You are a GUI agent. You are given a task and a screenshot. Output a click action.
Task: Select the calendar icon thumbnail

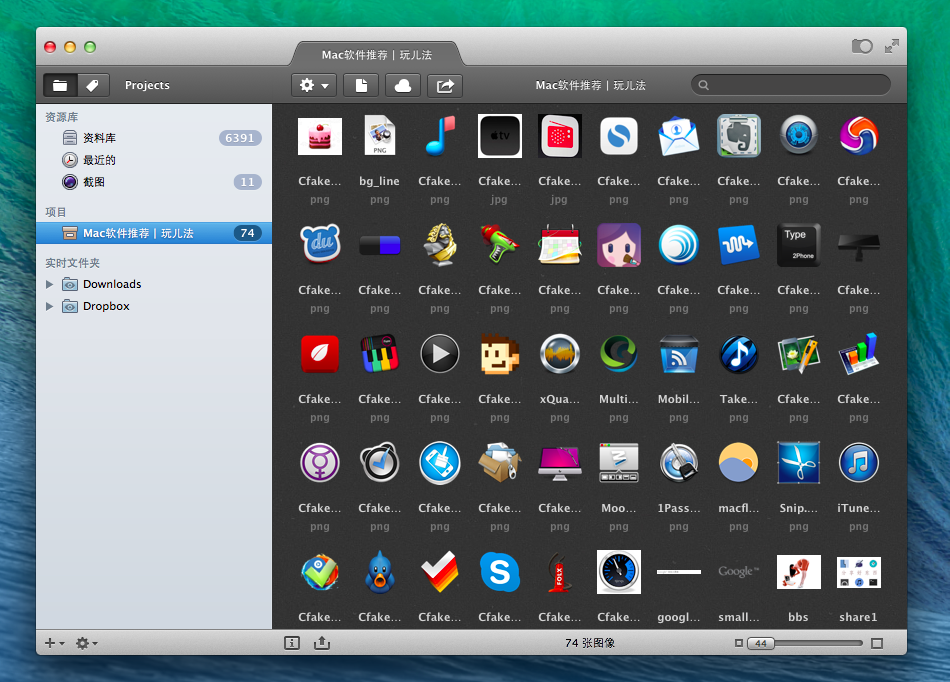(560, 245)
